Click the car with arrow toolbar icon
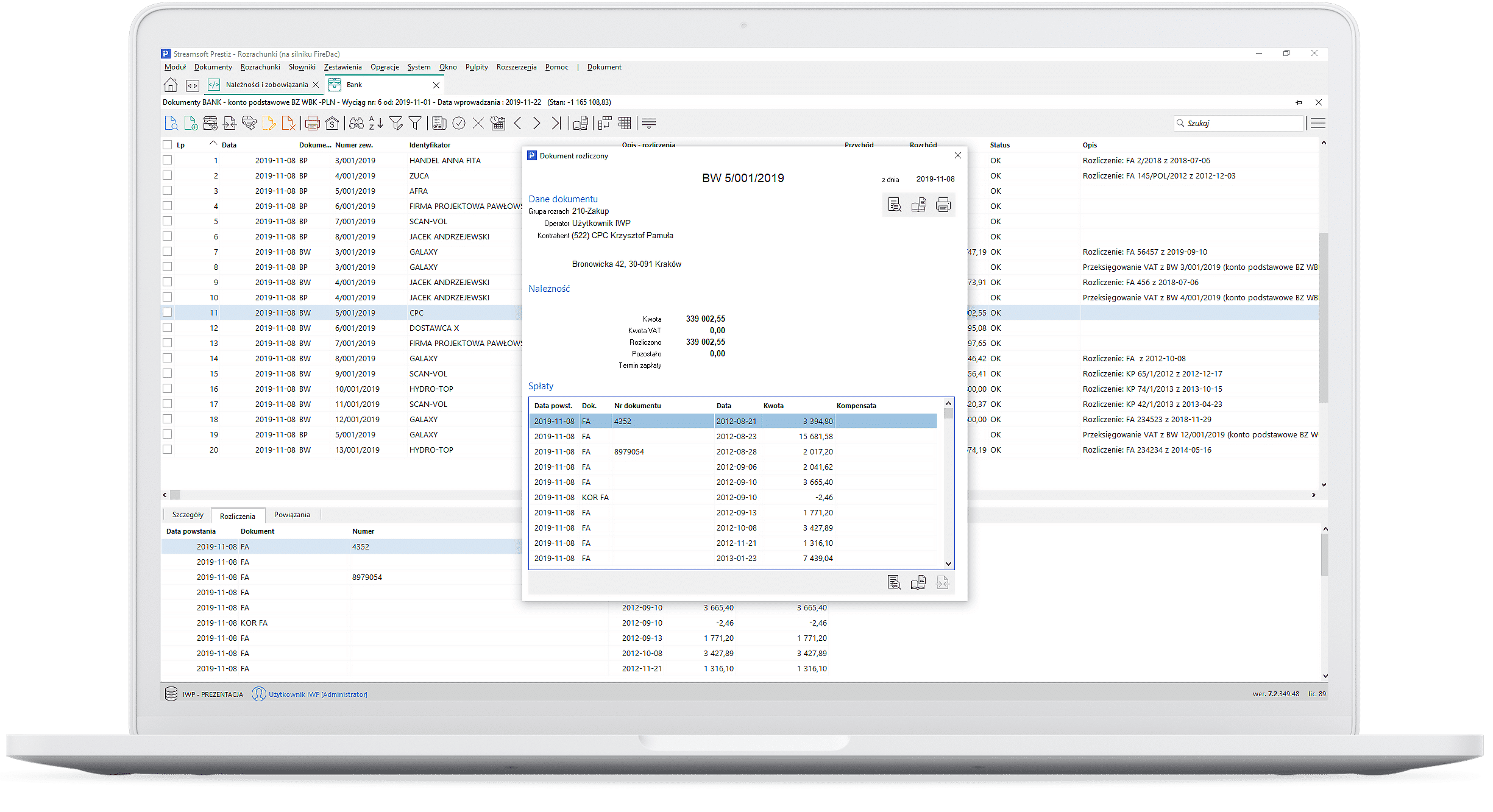 pos(249,123)
